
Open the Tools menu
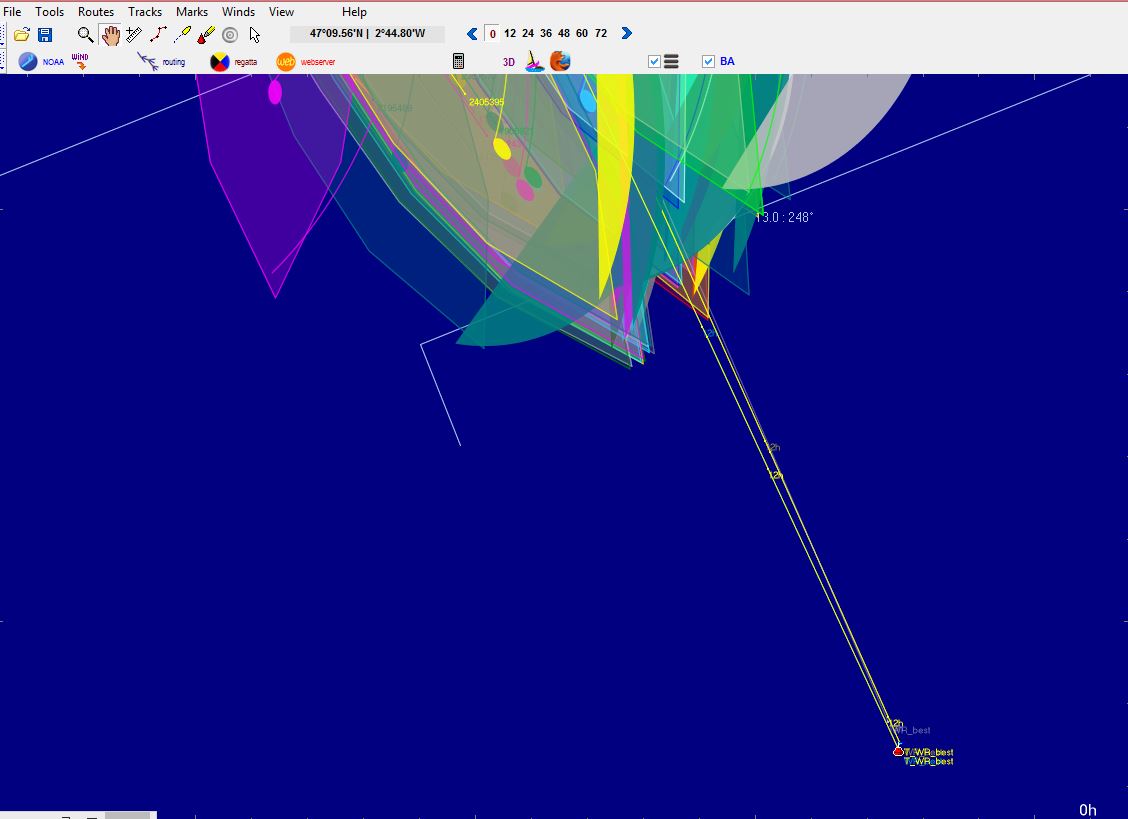[x=49, y=12]
